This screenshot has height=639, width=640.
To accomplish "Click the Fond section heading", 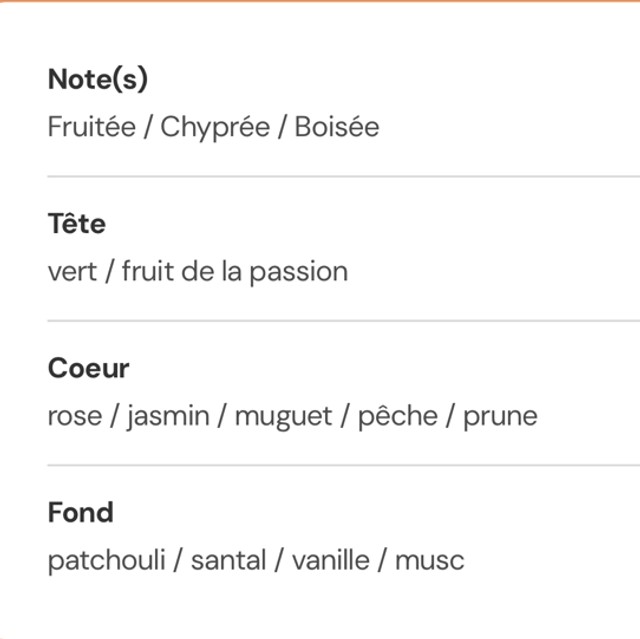I will click(x=81, y=512).
